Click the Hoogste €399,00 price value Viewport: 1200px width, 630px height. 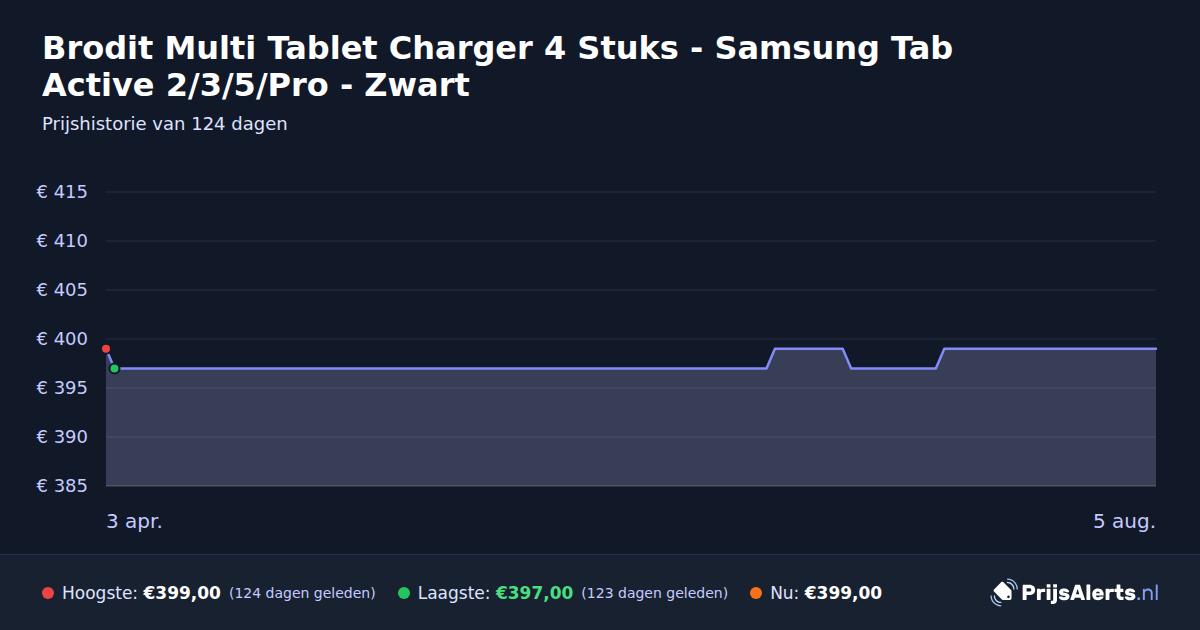182,593
